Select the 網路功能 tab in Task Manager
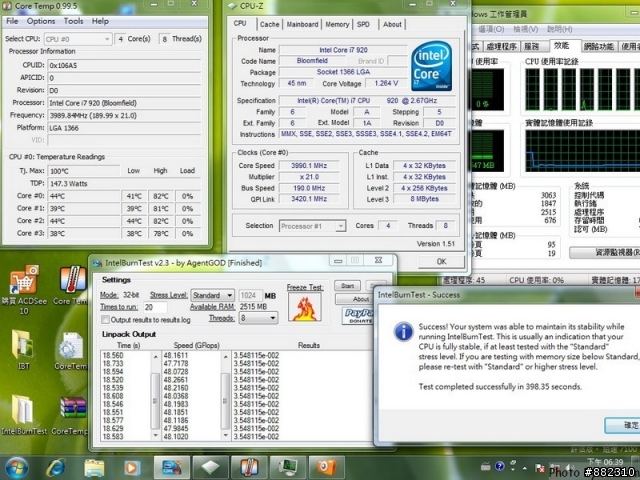640x480 pixels. (599, 47)
